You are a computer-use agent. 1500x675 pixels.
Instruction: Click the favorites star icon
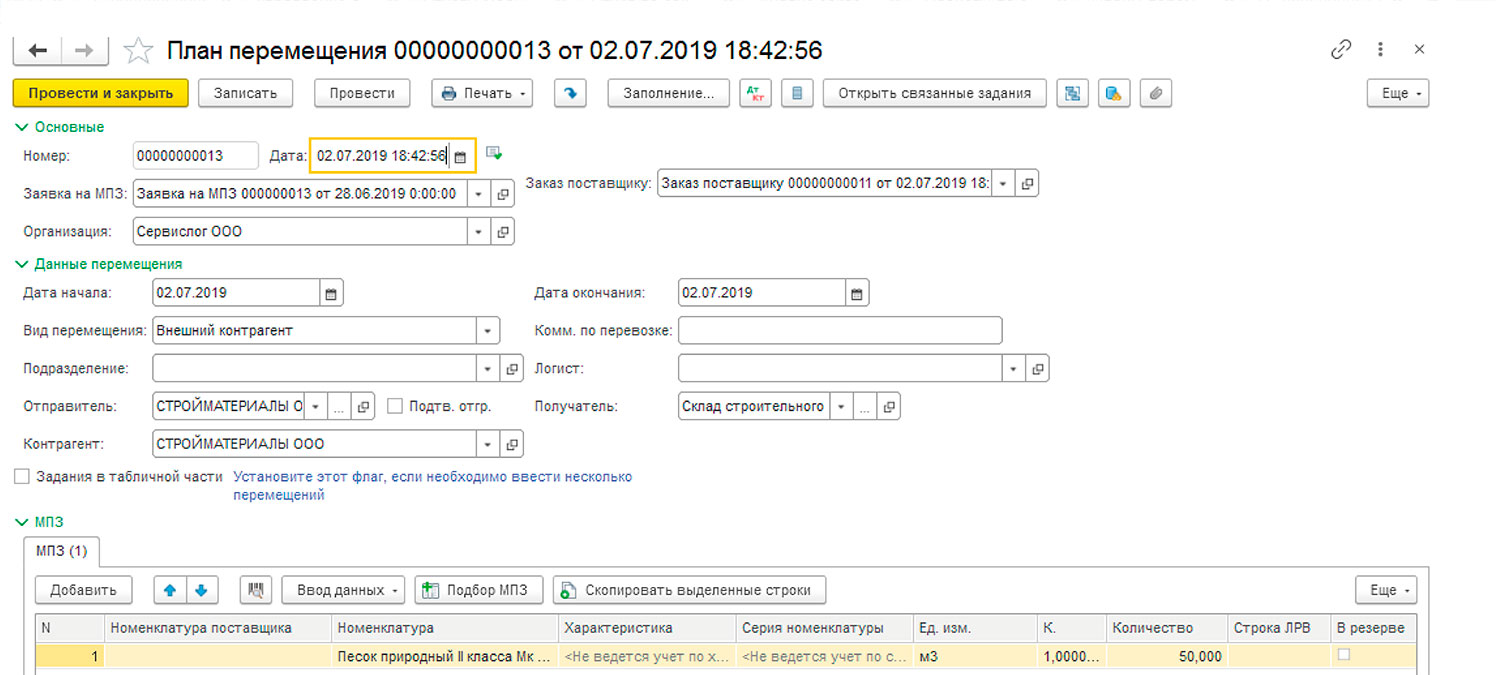pyautogui.click(x=138, y=51)
